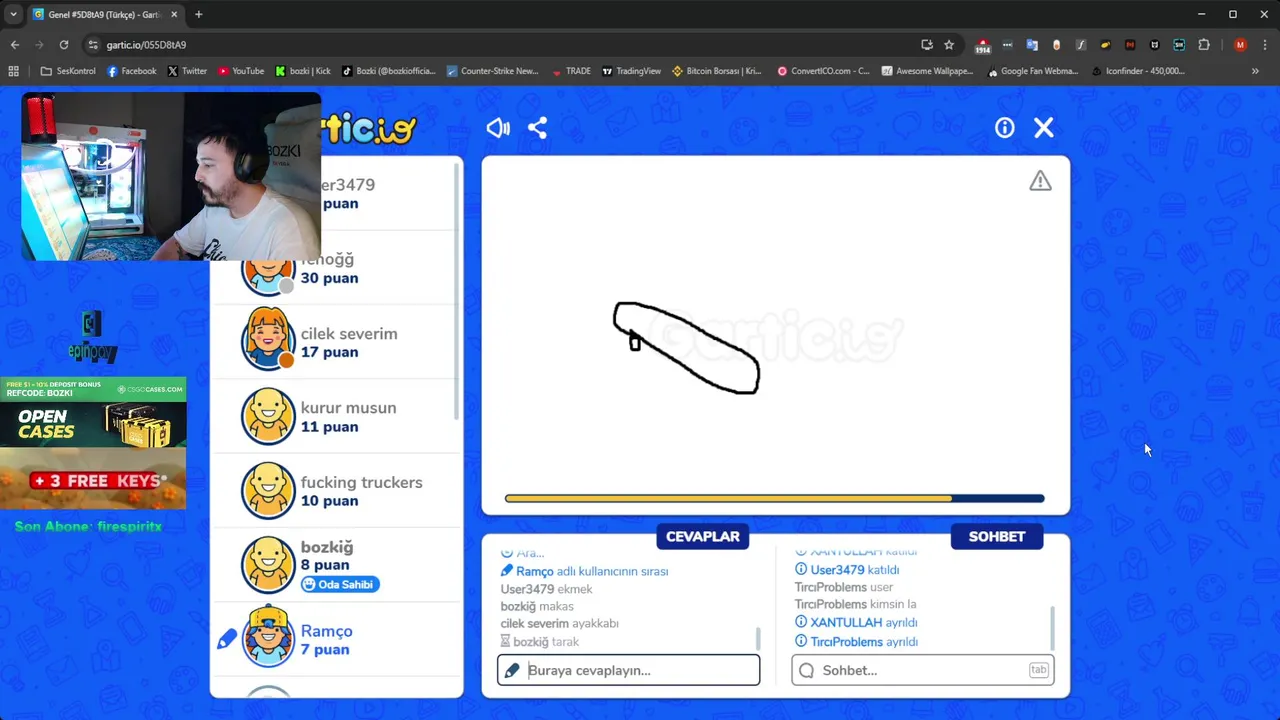Switch to SOHBET chat tab
1280x720 pixels.
997,537
